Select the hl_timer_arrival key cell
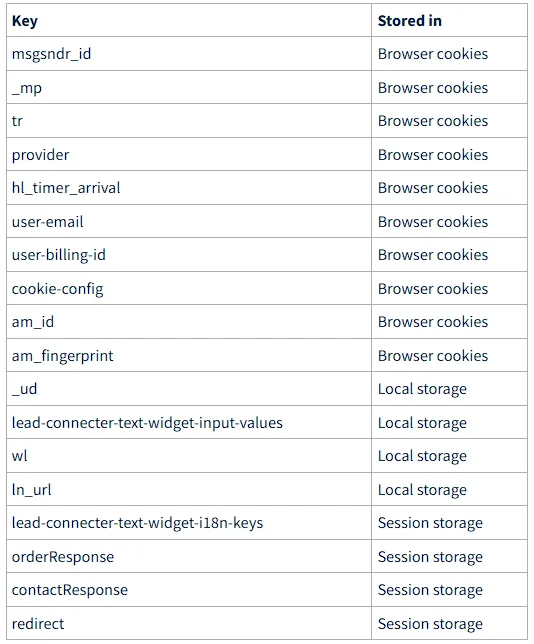This screenshot has width=534, height=644. point(189,188)
